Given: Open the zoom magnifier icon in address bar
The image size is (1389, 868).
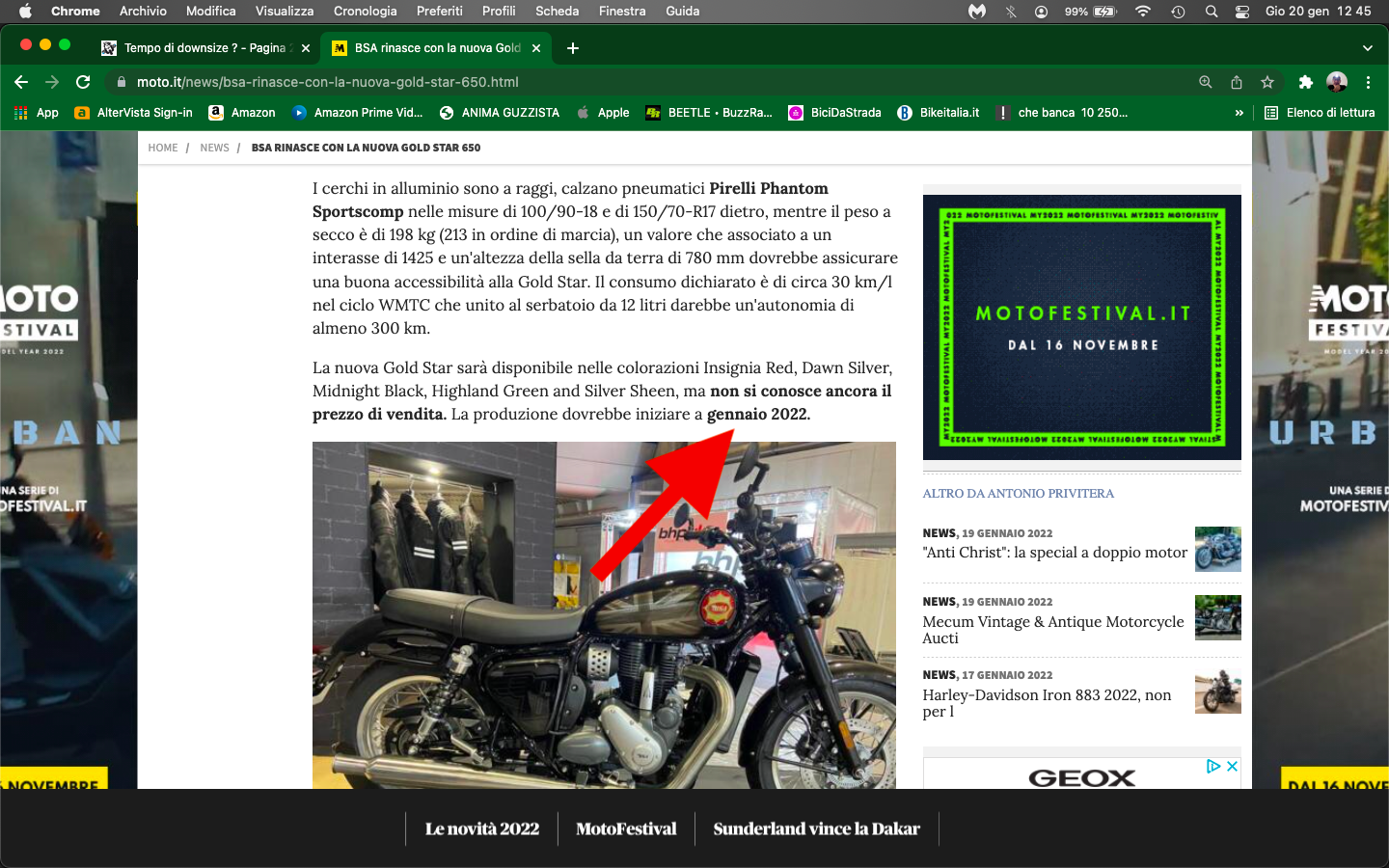Looking at the screenshot, I should 1206,82.
